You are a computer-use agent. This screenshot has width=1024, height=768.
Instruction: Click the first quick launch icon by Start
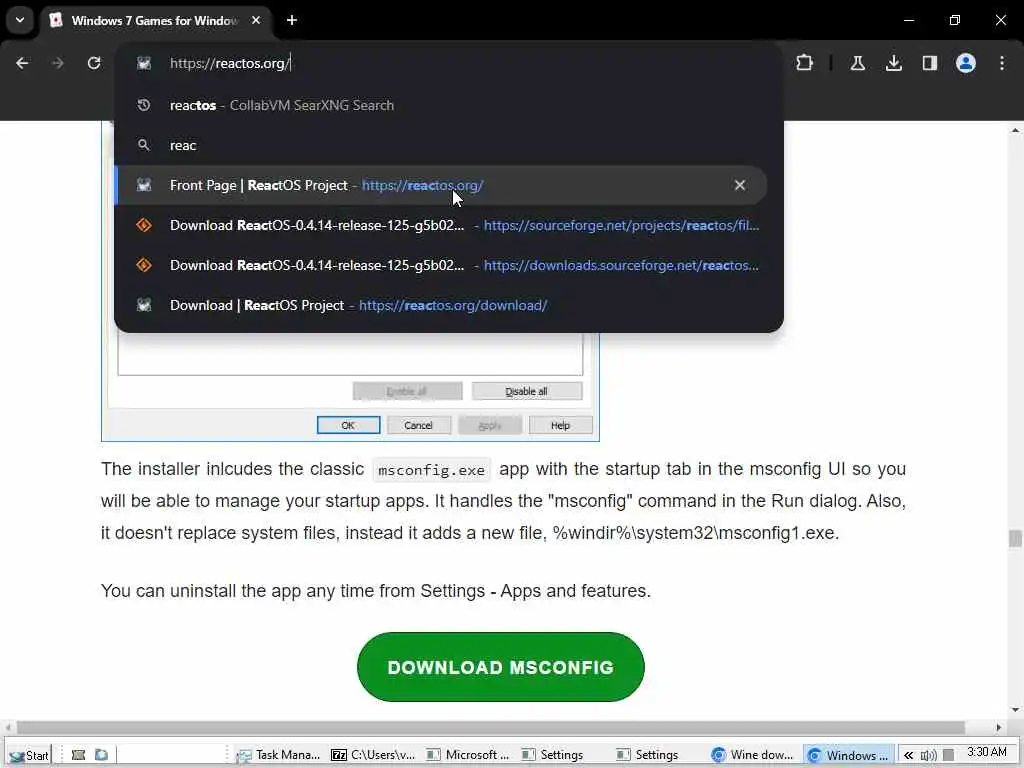[78, 755]
